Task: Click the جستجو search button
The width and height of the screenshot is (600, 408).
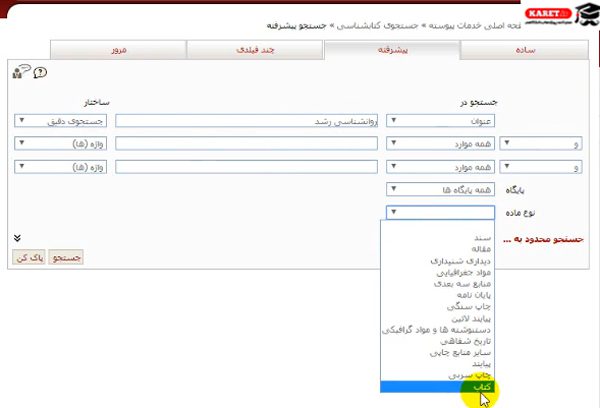Action: 66,257
